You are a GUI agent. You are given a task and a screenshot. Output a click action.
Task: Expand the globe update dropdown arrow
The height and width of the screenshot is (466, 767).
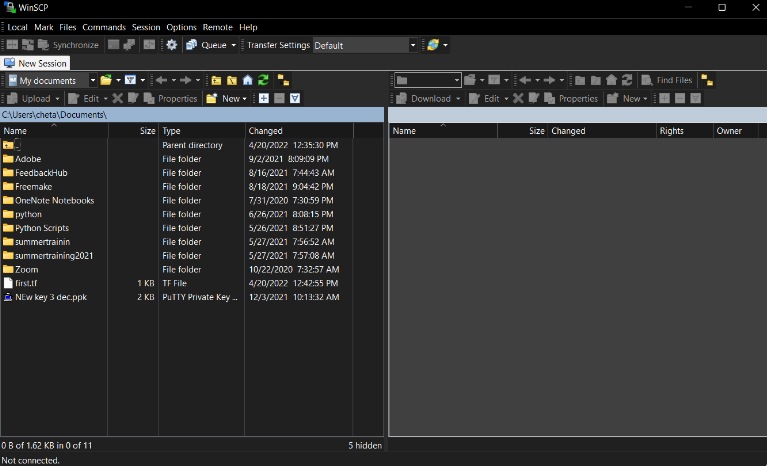coord(445,45)
